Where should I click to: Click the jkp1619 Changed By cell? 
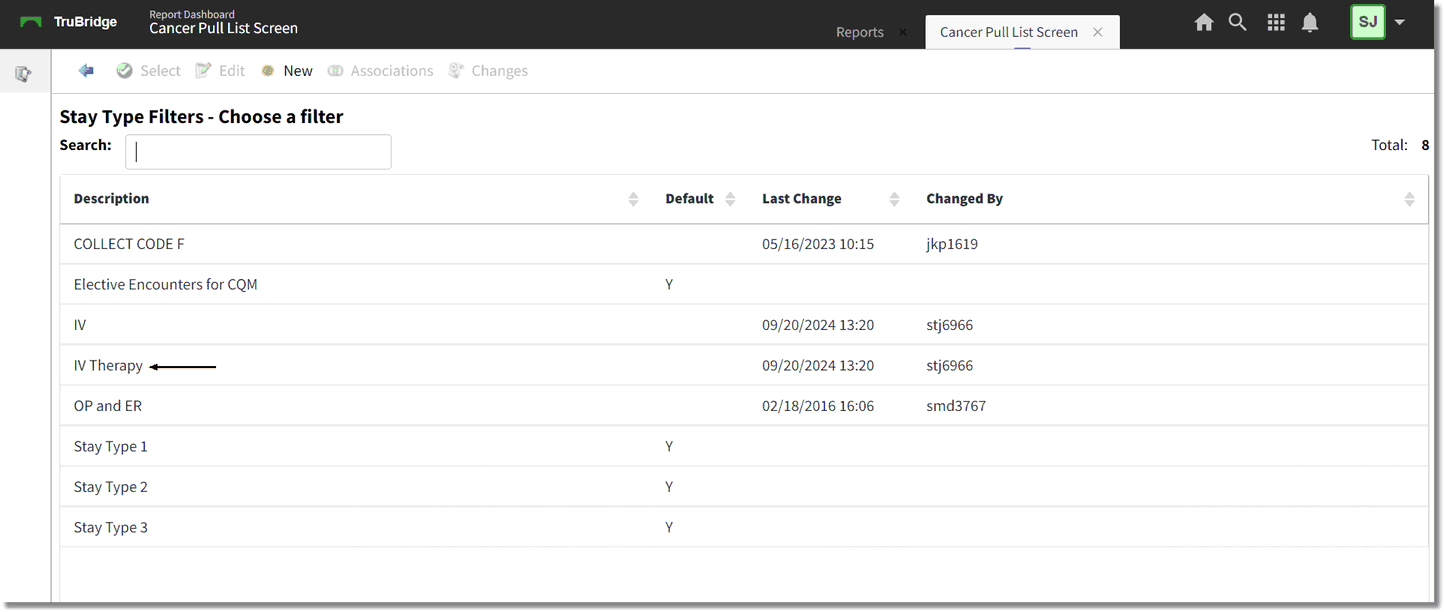click(952, 244)
